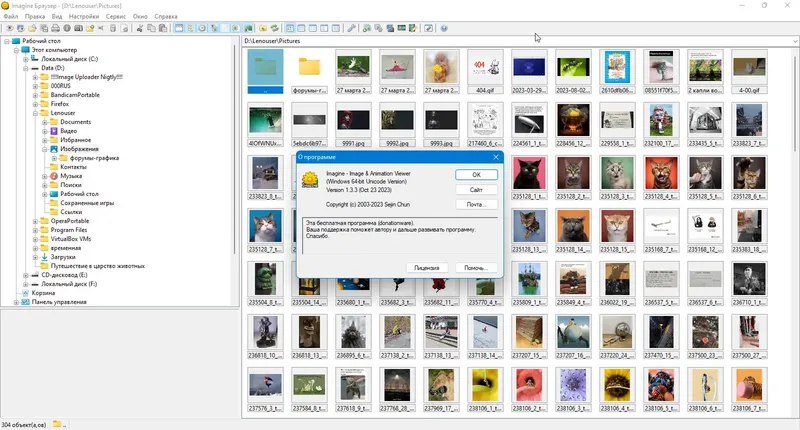
Task: Click the green refresh arrows icon
Action: (274, 28)
